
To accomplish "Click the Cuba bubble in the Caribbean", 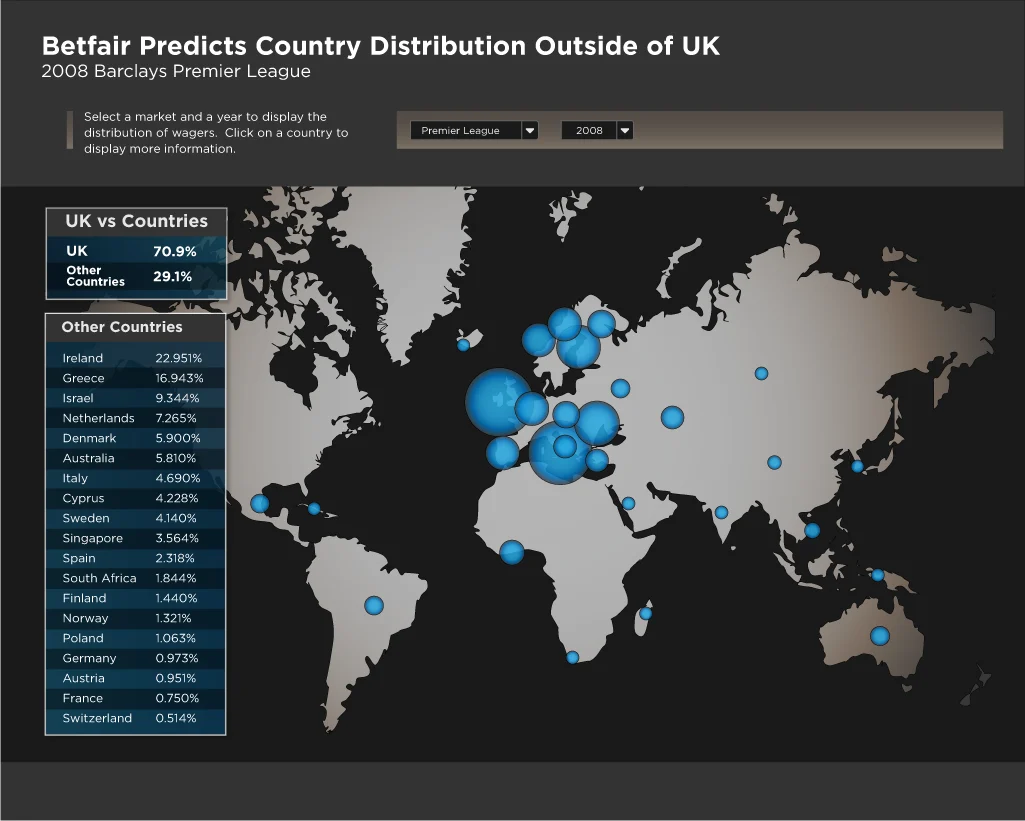I will point(314,509).
